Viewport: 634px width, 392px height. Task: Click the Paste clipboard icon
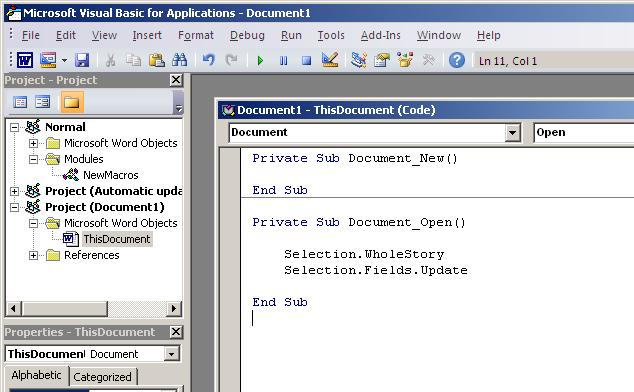pos(157,60)
